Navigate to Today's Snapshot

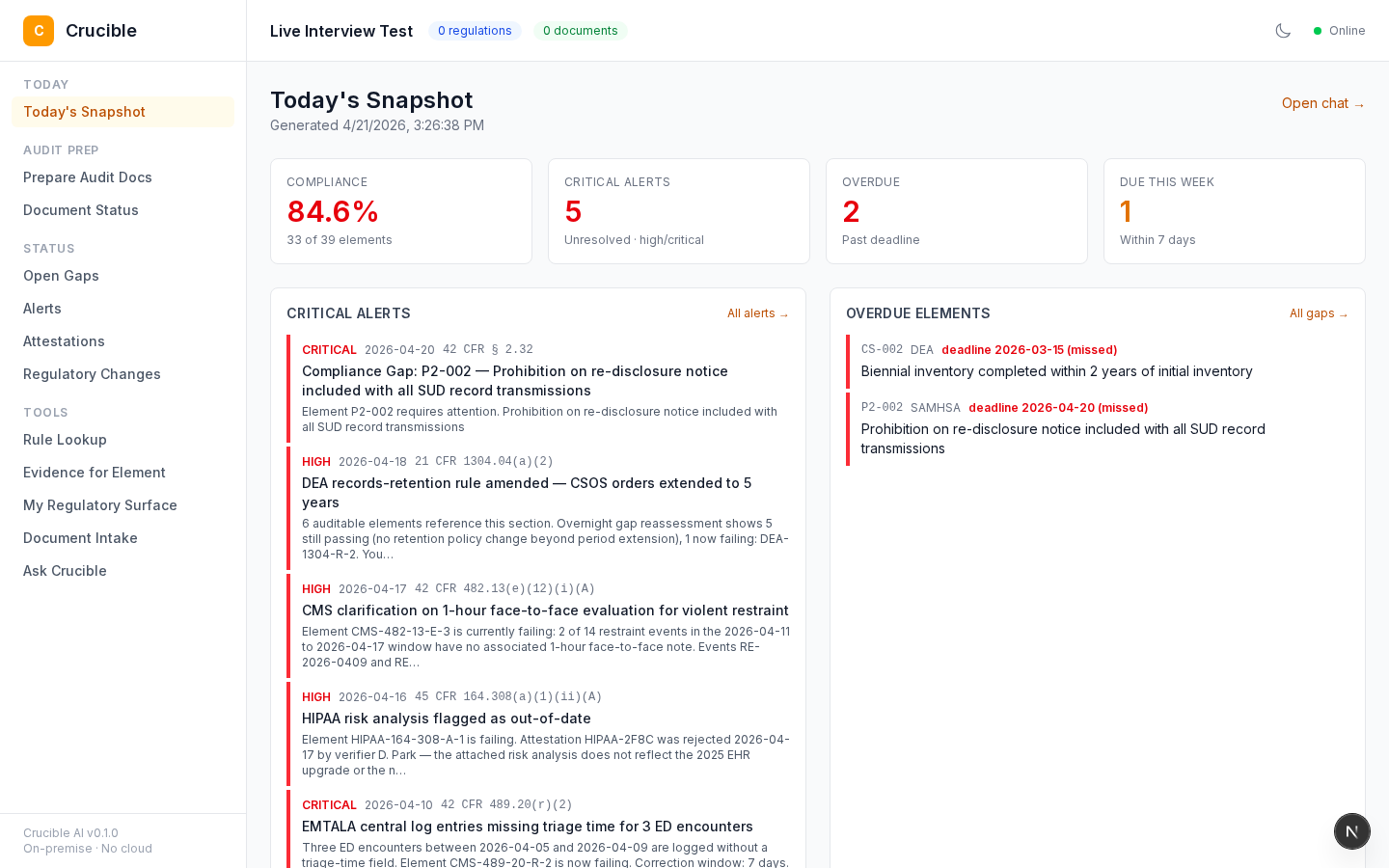tap(84, 112)
